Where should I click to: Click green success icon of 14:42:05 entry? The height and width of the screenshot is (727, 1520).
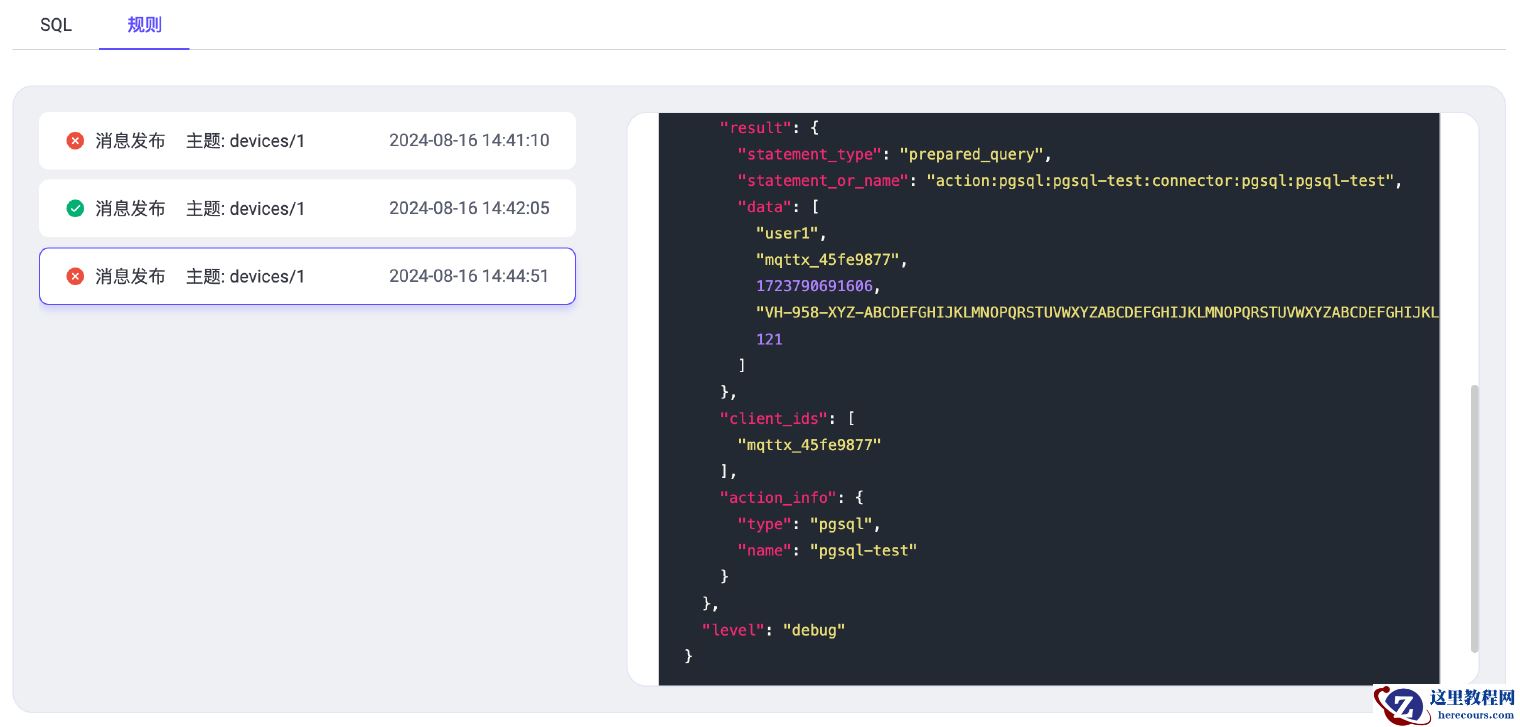(x=75, y=209)
